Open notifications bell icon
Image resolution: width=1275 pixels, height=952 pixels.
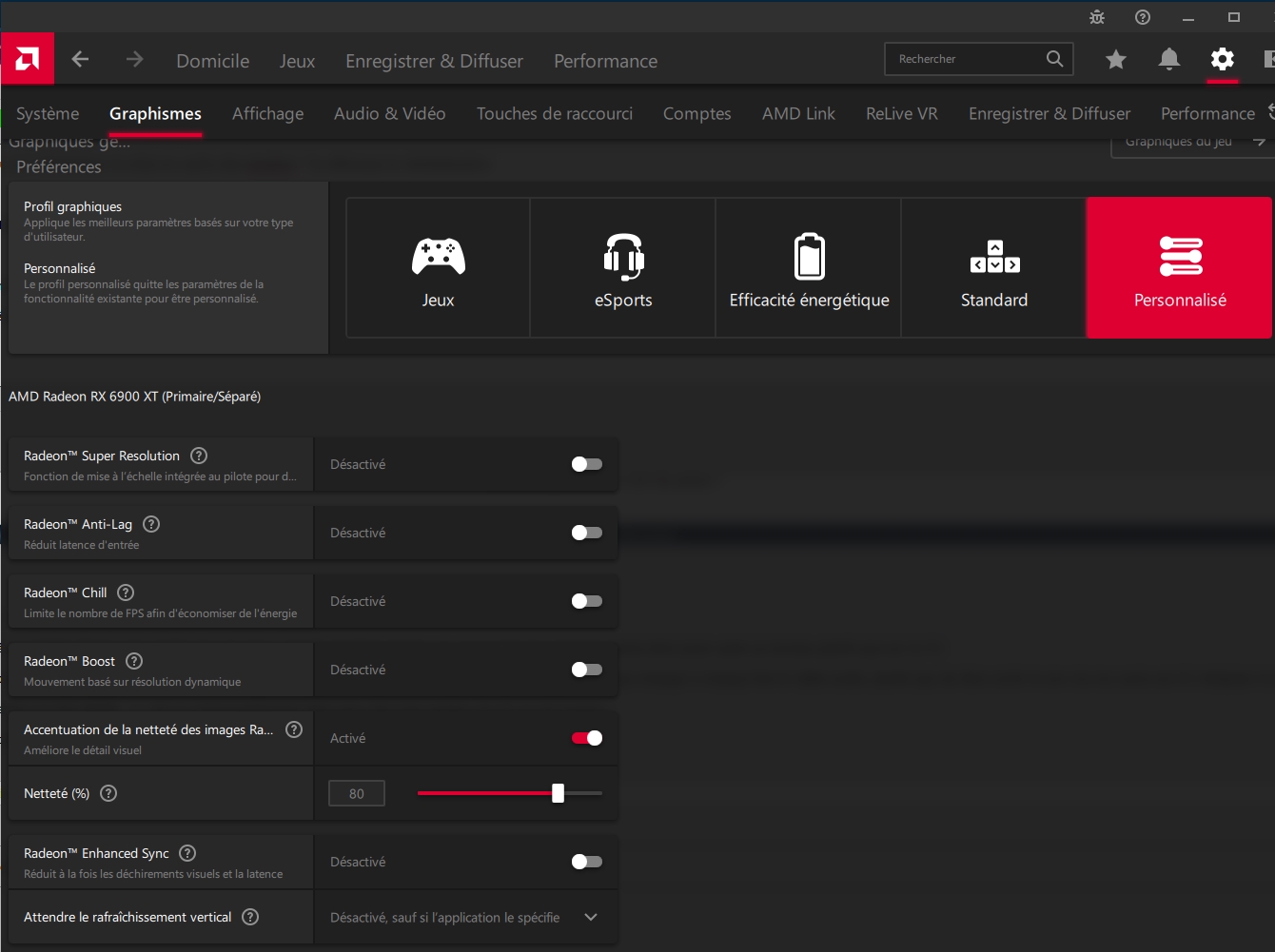(1168, 60)
